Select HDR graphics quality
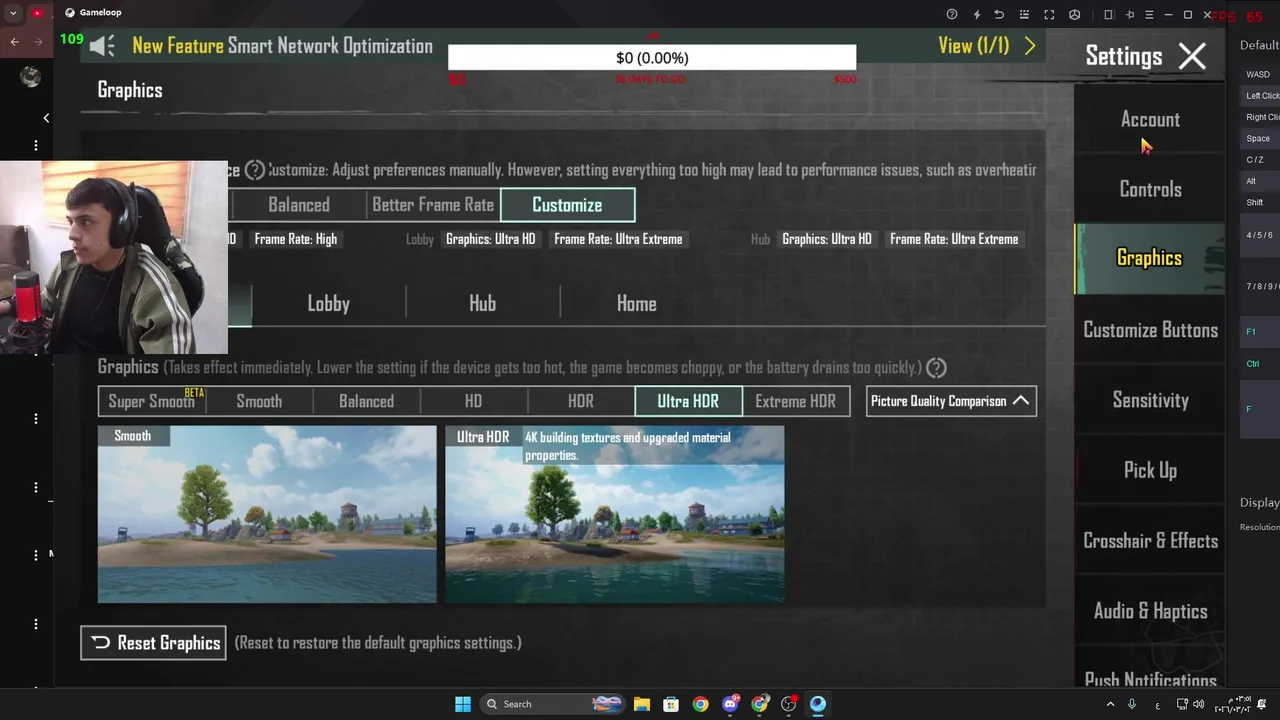The image size is (1280, 720). tap(581, 401)
